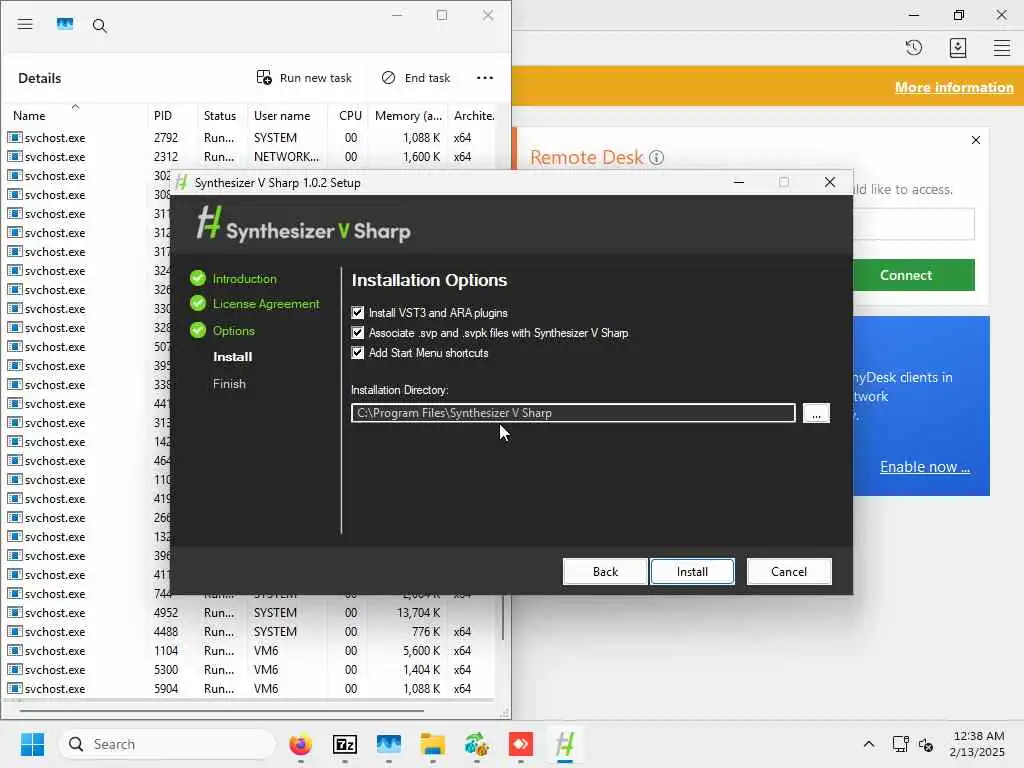Open the clock and date flyout
The image size is (1024, 768).
pyautogui.click(x=977, y=744)
